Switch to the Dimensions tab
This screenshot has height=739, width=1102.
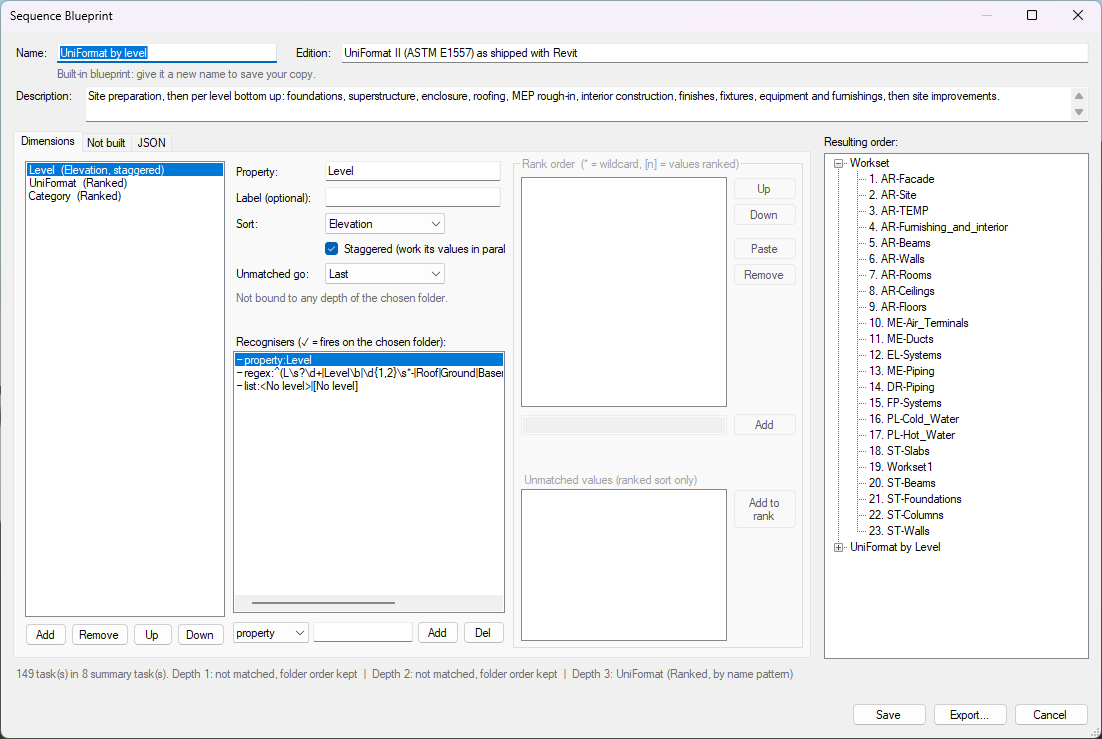(48, 141)
